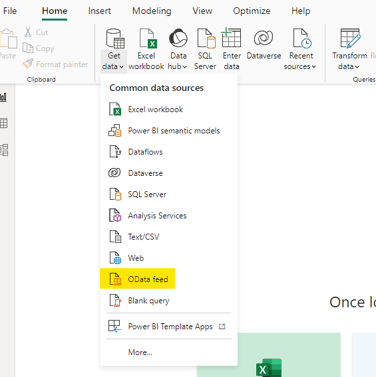Click the green Excel card on canvas
Screen dimensions: 376x377
269,355
